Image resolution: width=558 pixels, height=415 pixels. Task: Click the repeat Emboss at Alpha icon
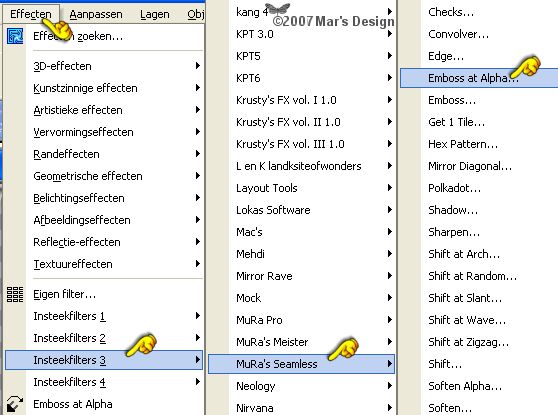click(x=15, y=404)
